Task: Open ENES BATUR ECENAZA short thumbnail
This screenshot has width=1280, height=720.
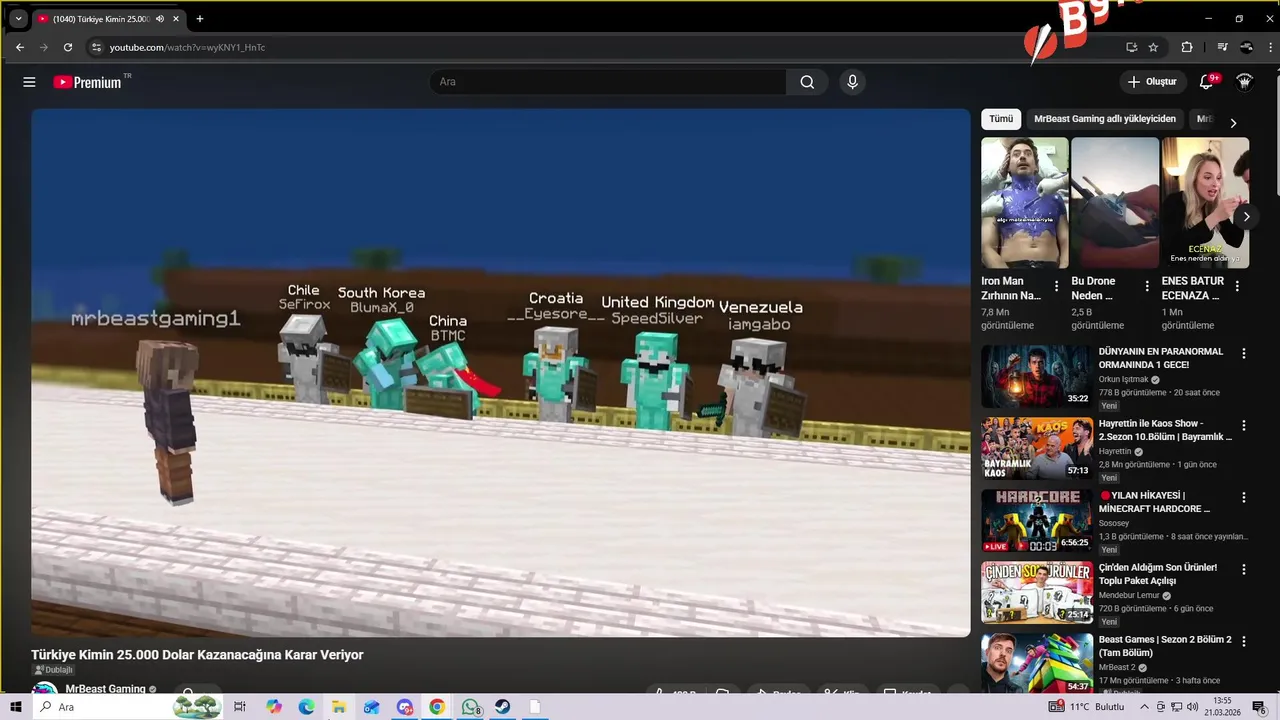Action: point(1205,203)
